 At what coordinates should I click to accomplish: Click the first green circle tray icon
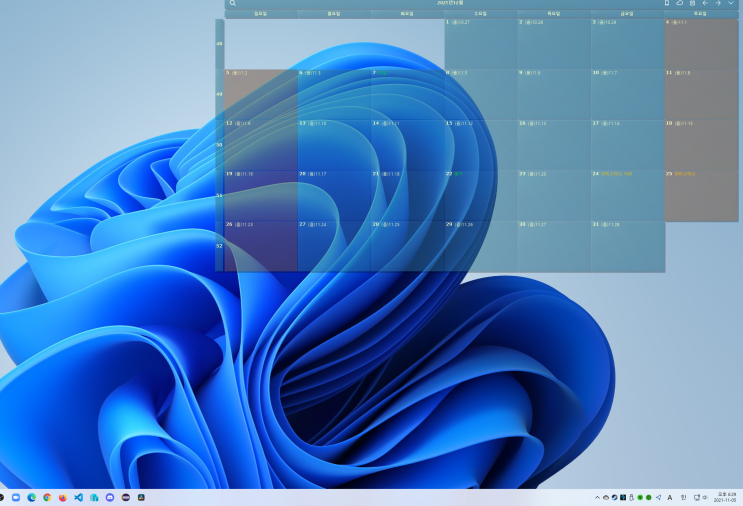(640, 497)
